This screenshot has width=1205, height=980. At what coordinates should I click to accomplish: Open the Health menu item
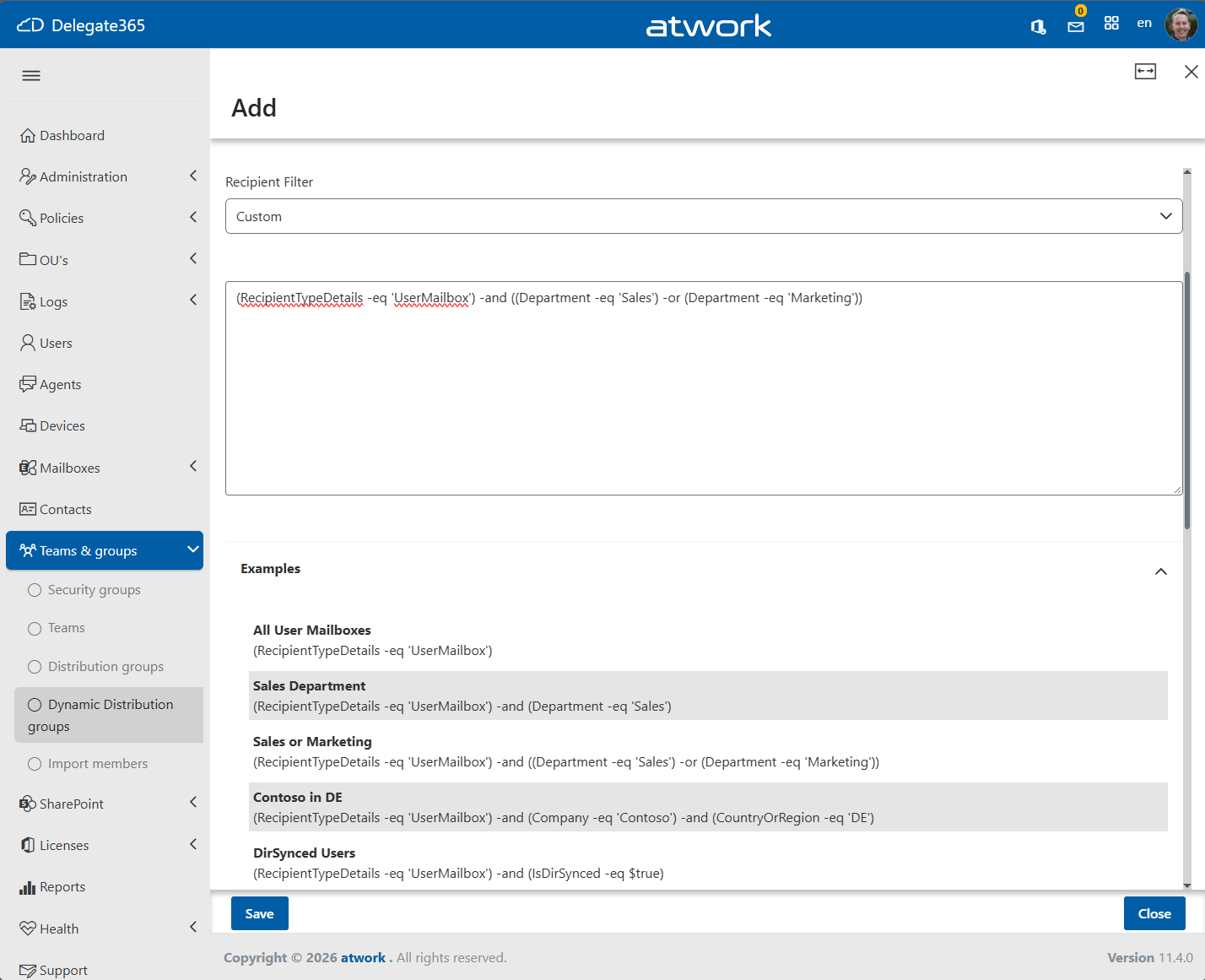click(x=105, y=929)
